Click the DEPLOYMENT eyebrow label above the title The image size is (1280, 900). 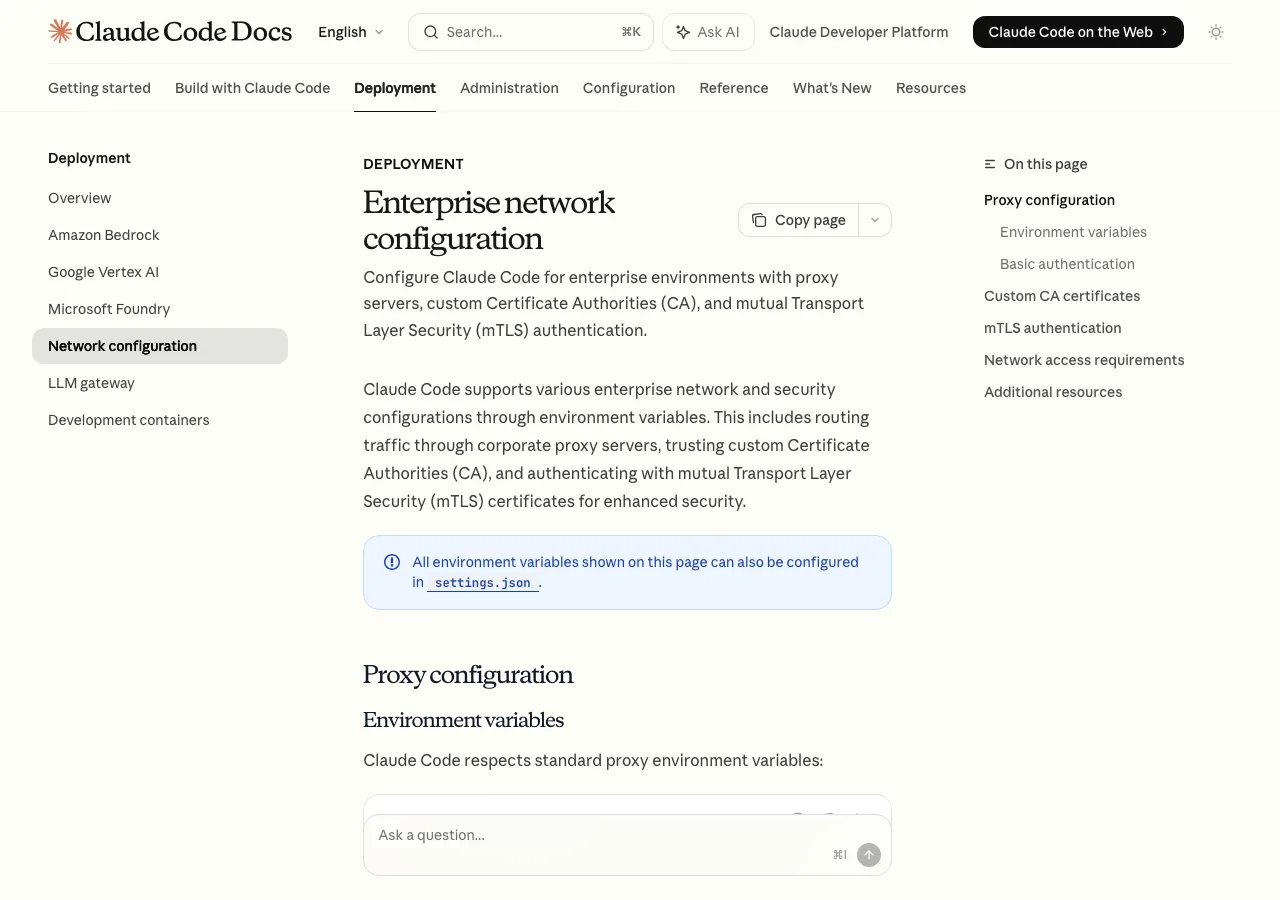(413, 164)
